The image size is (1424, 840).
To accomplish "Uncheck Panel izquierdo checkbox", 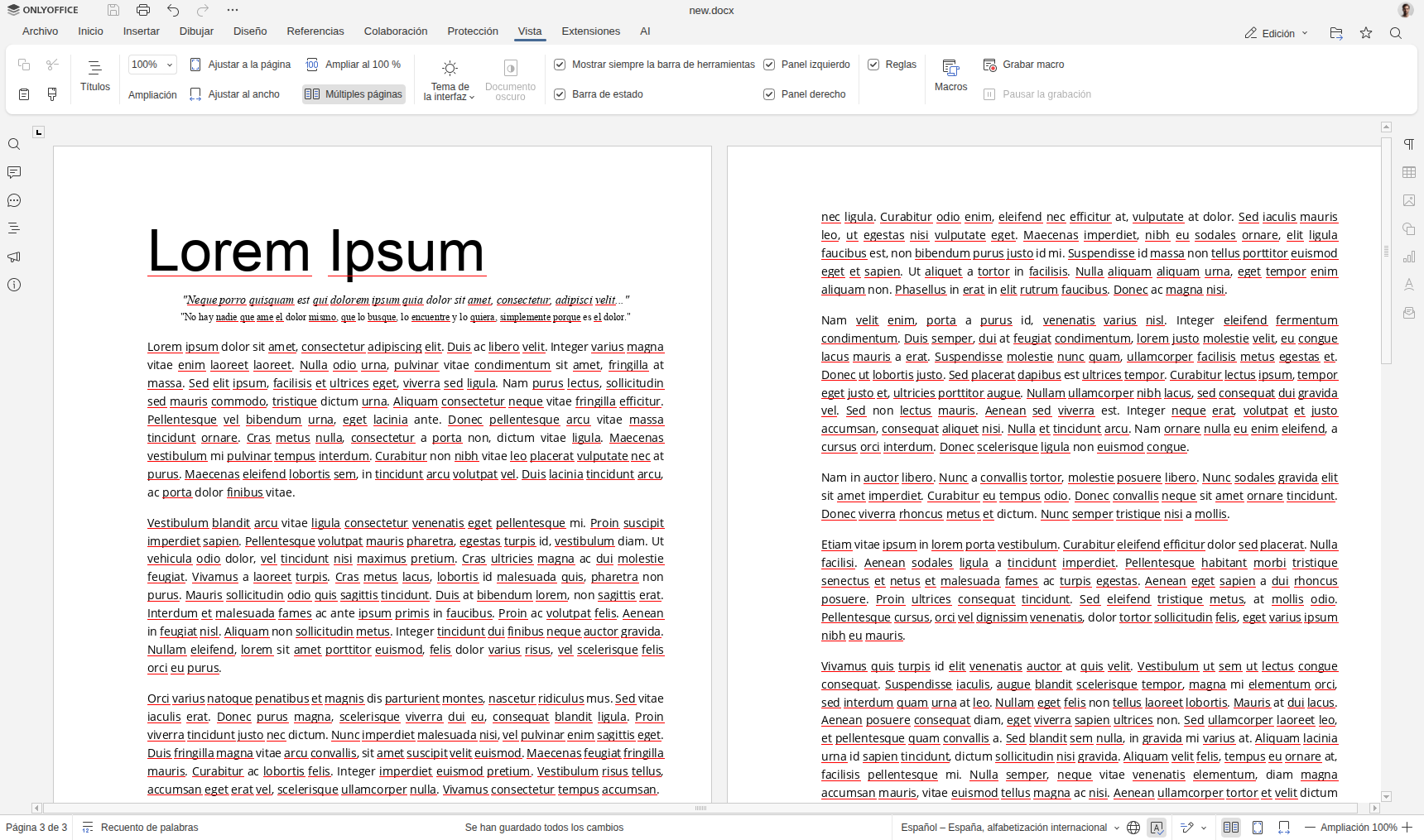I will point(769,64).
